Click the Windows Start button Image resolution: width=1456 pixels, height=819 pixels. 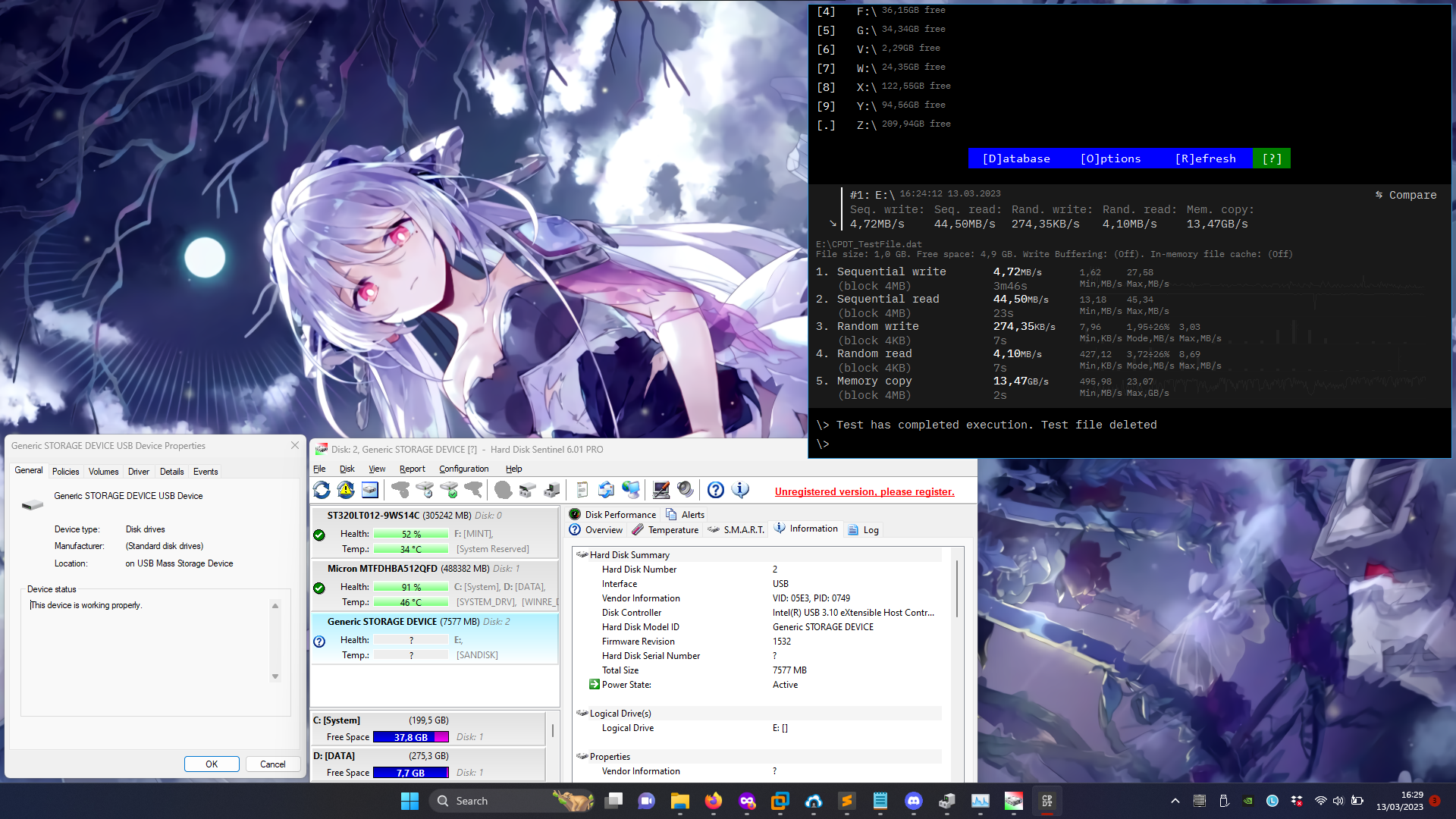tap(409, 801)
